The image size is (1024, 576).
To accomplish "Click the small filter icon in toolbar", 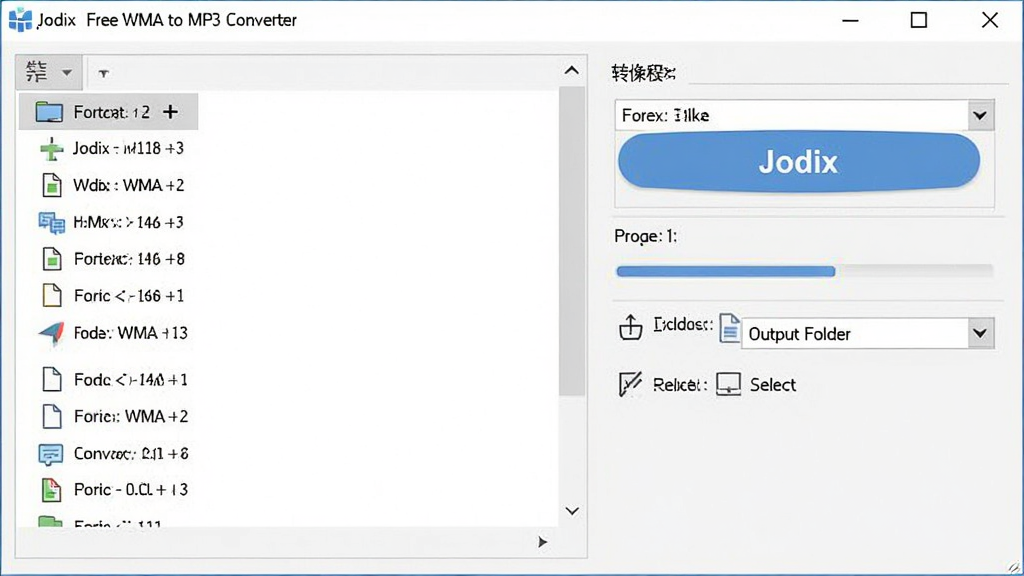I will (103, 73).
